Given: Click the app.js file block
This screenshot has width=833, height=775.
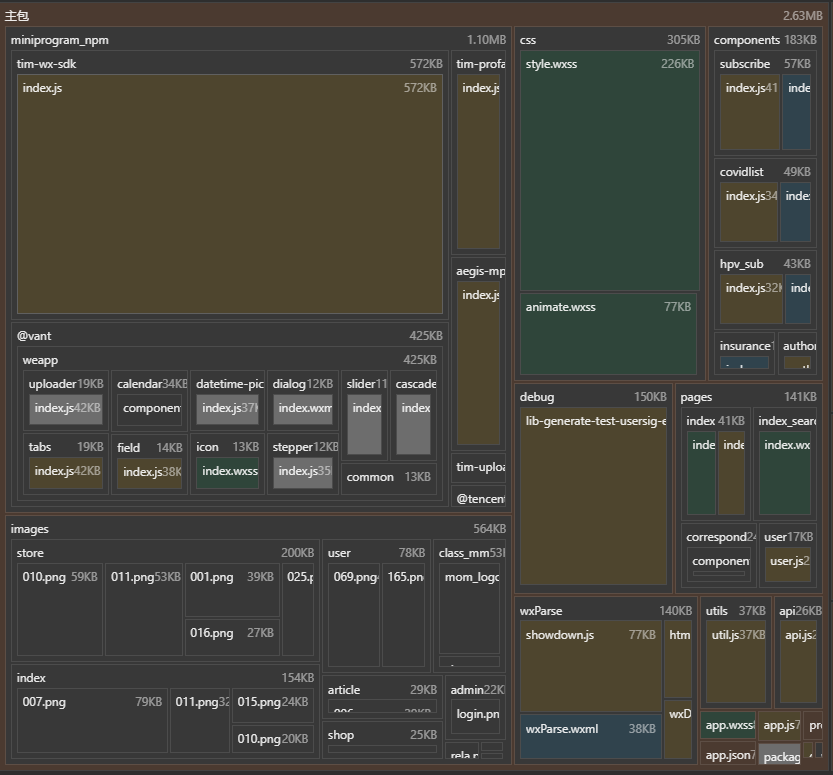Looking at the screenshot, I should pyautogui.click(x=779, y=725).
